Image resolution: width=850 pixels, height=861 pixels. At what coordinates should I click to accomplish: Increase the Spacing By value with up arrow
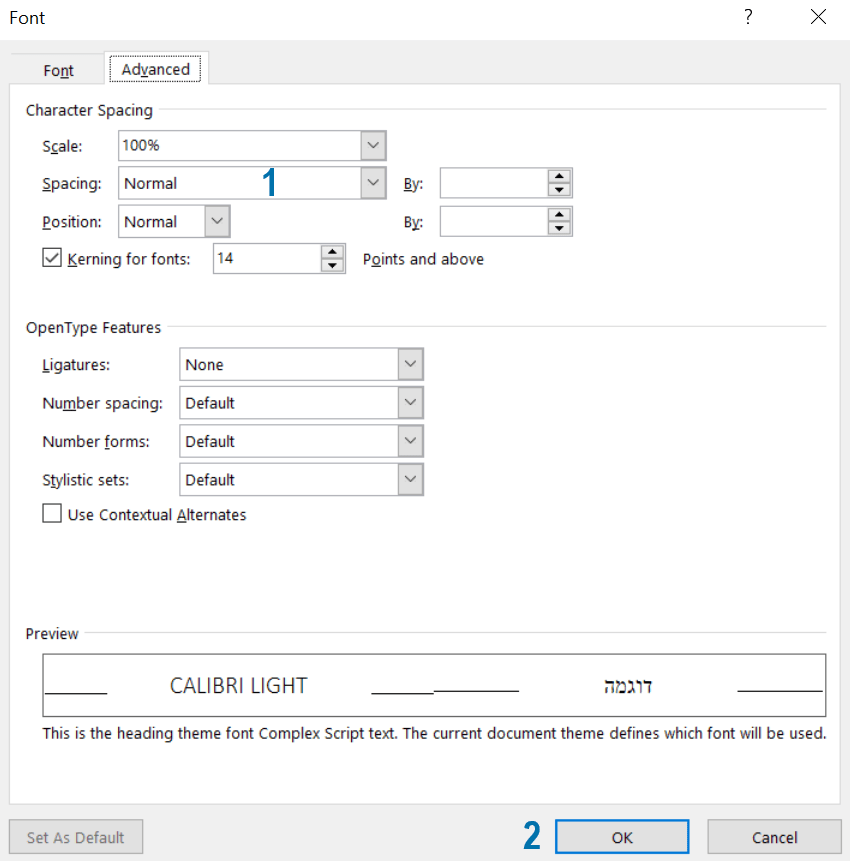pos(560,177)
